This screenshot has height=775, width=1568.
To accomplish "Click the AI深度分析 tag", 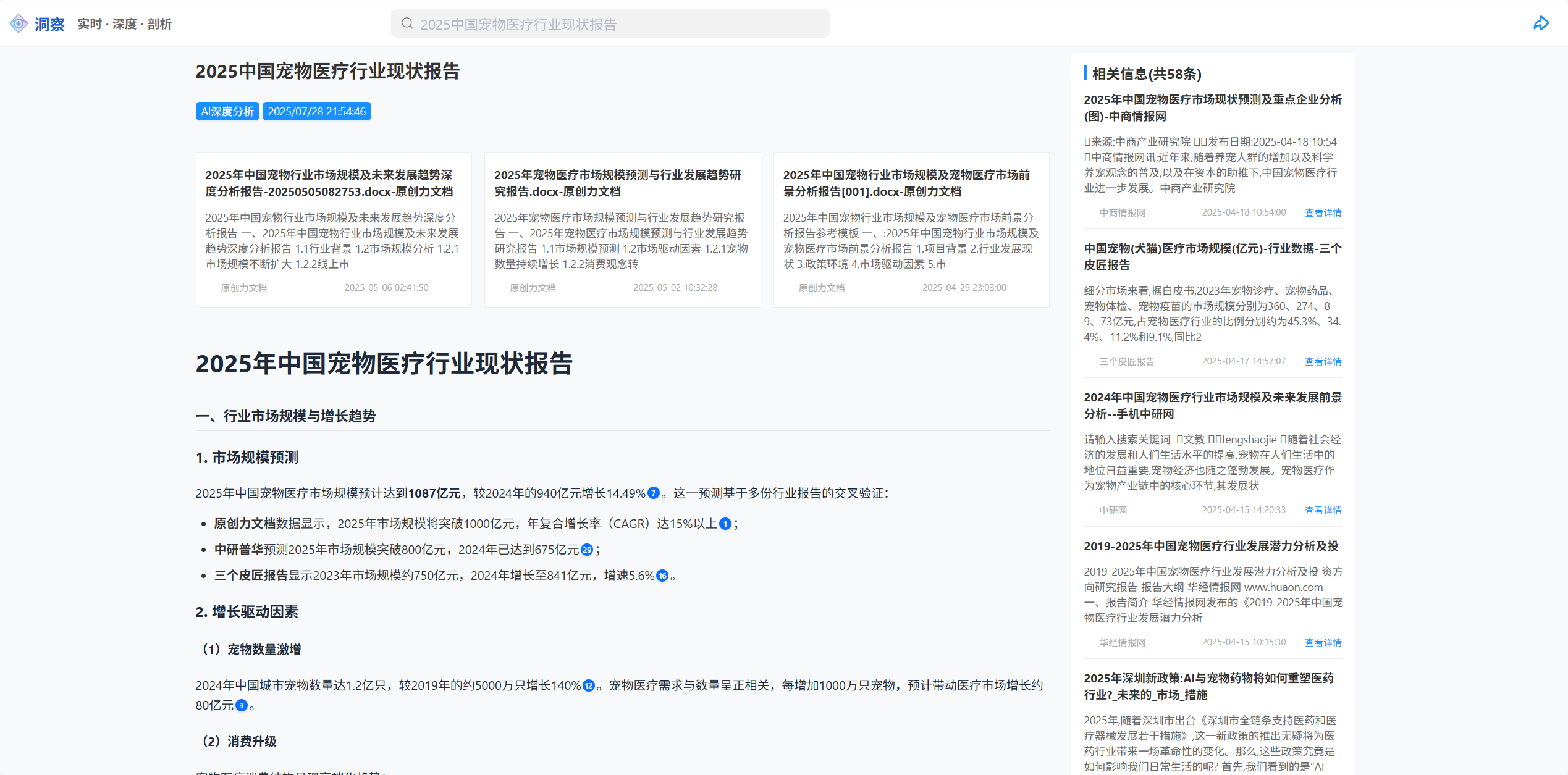I will (227, 111).
